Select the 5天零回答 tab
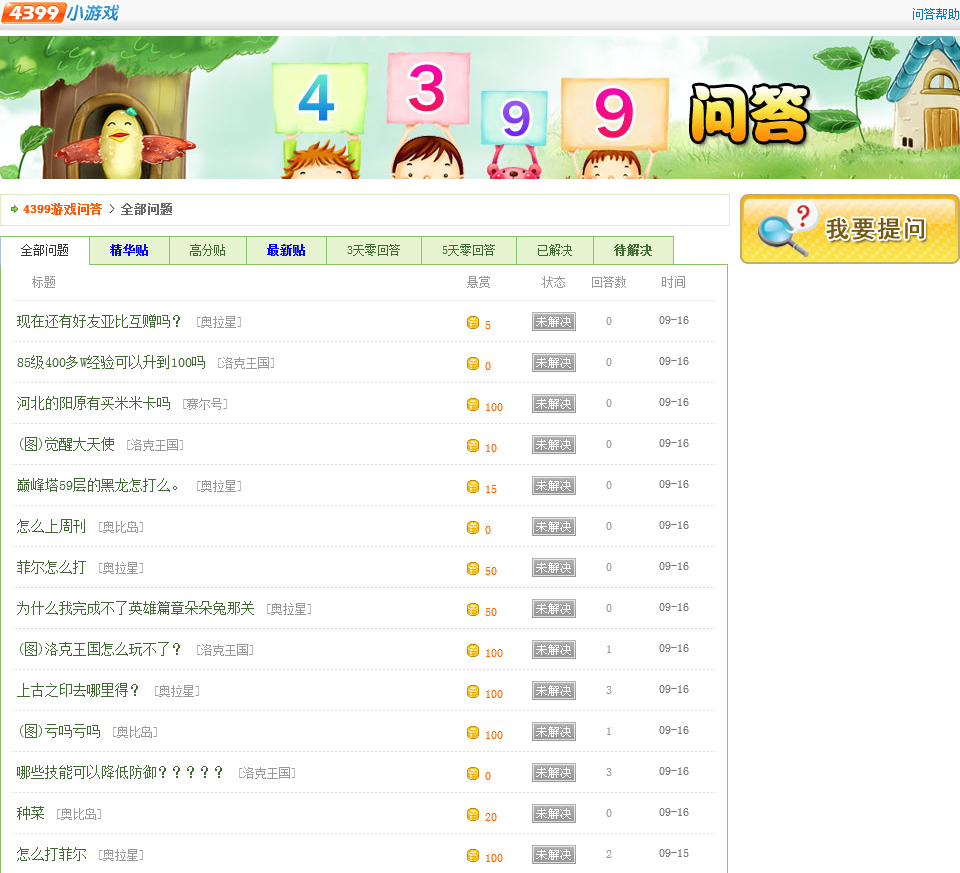Screen dimensions: 960x873 pyautogui.click(x=468, y=250)
